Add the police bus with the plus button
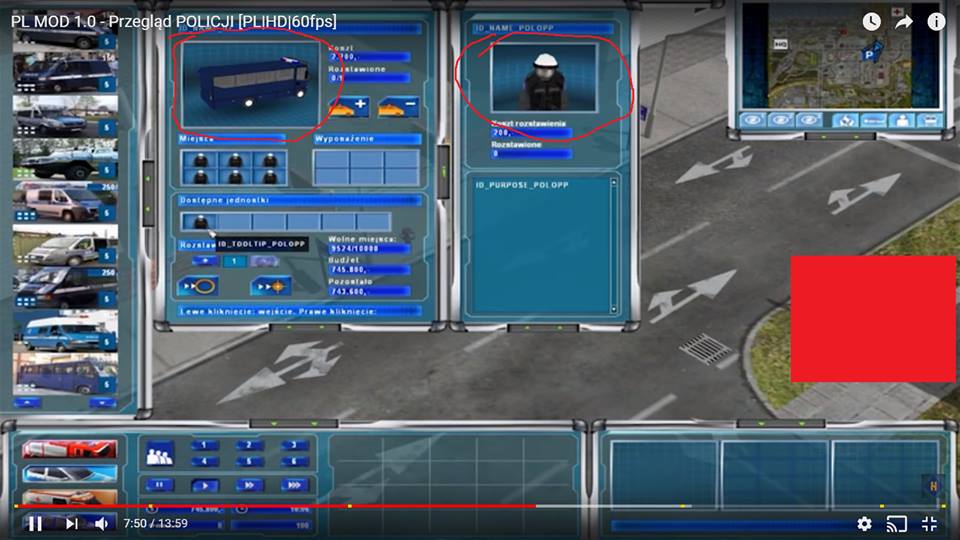Viewport: 960px width, 540px height. pos(348,107)
